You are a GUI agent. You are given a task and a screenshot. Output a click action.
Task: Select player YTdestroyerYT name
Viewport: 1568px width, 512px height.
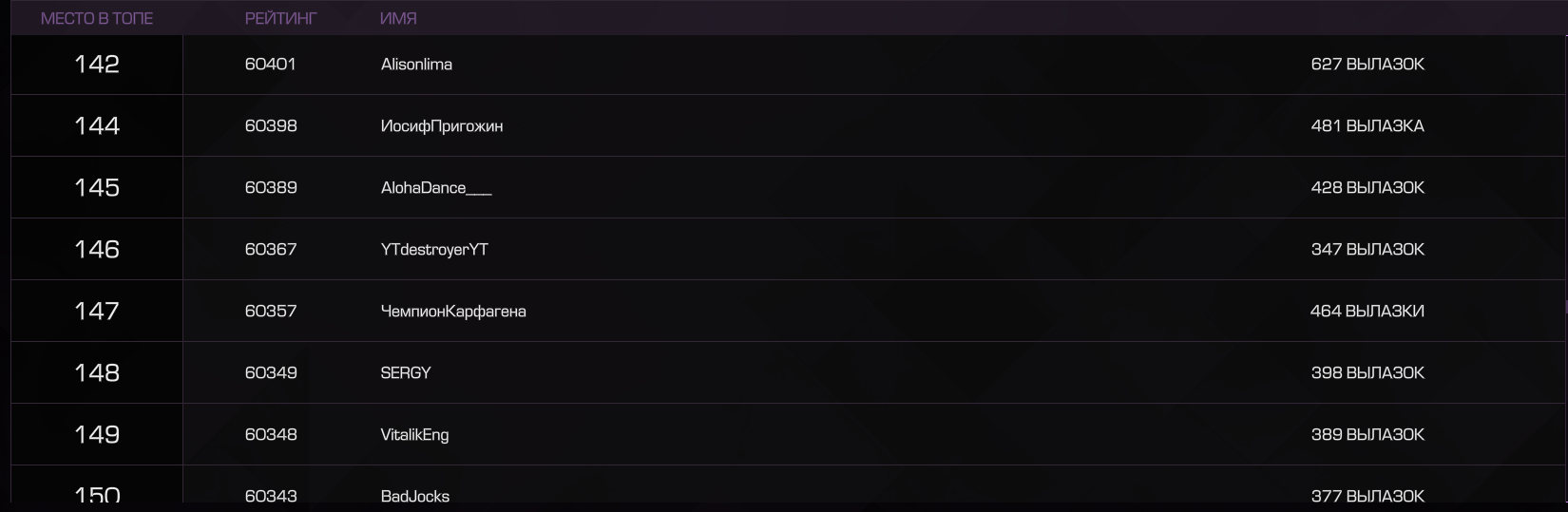point(434,250)
